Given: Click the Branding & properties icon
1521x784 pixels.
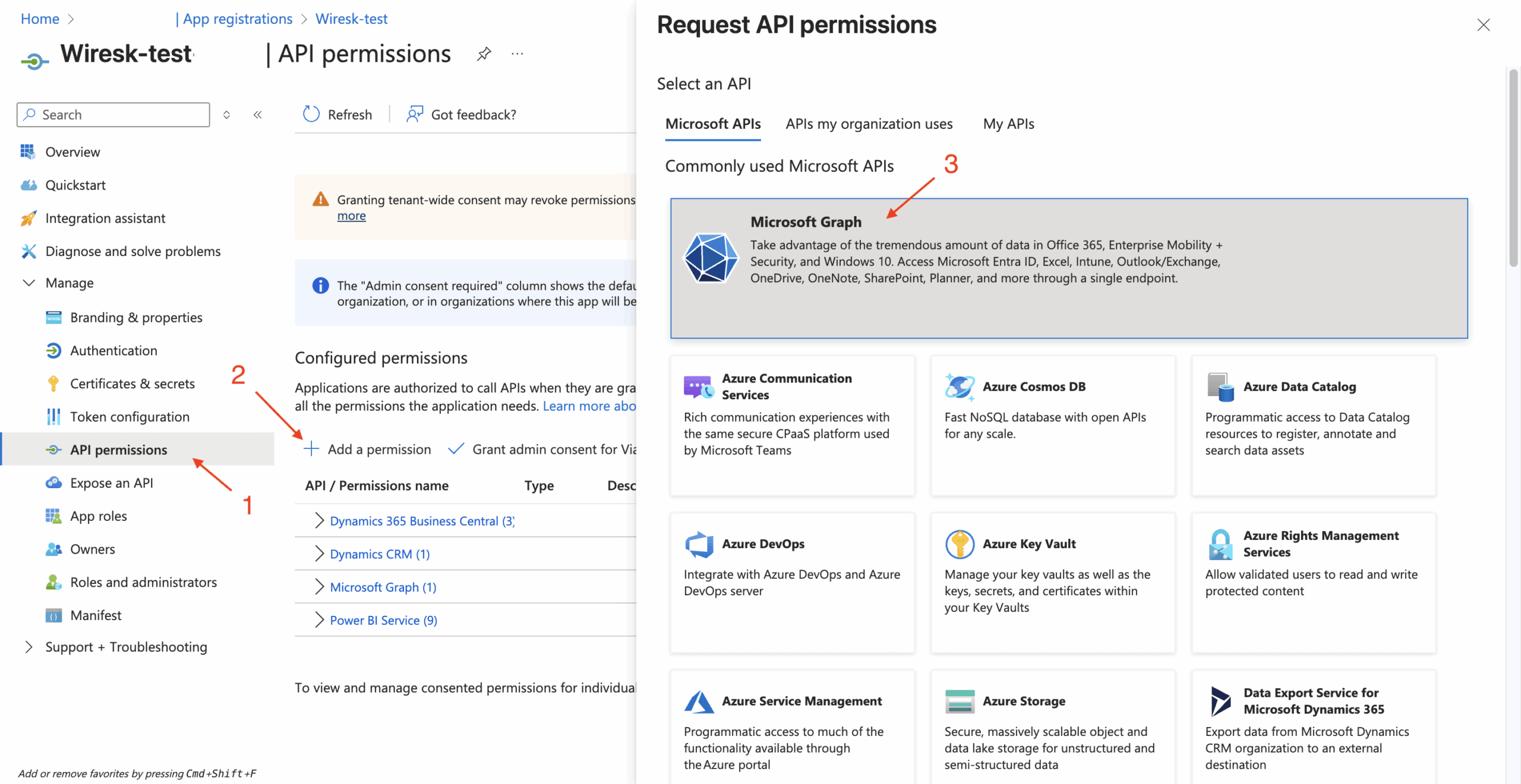Looking at the screenshot, I should click(53, 317).
